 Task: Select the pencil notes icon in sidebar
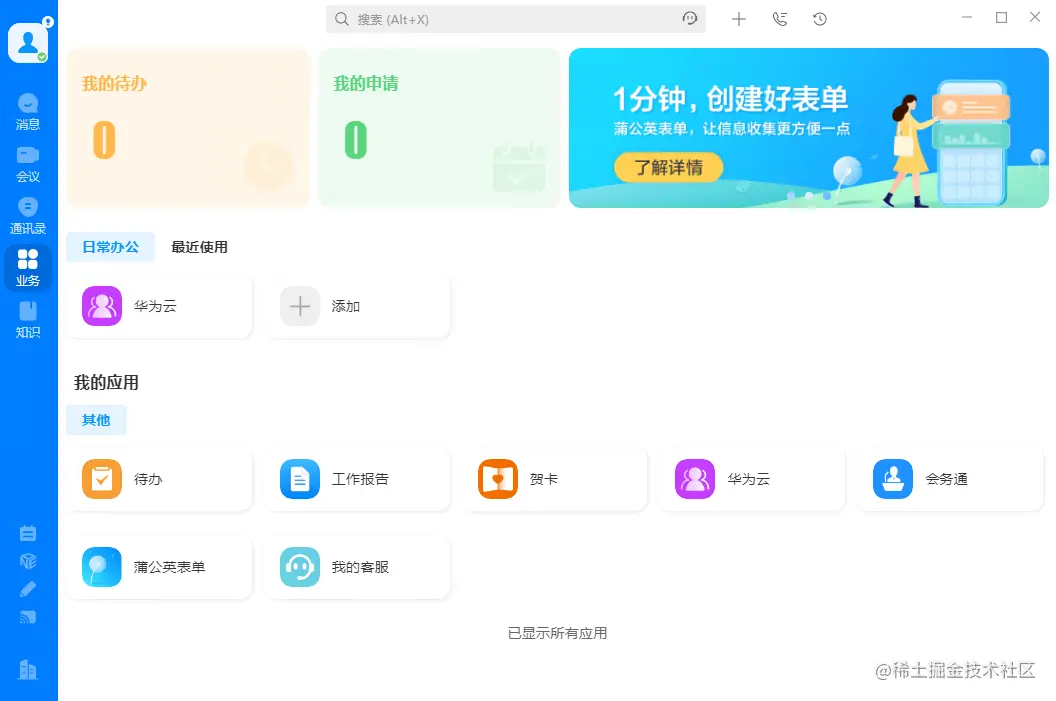(x=27, y=589)
